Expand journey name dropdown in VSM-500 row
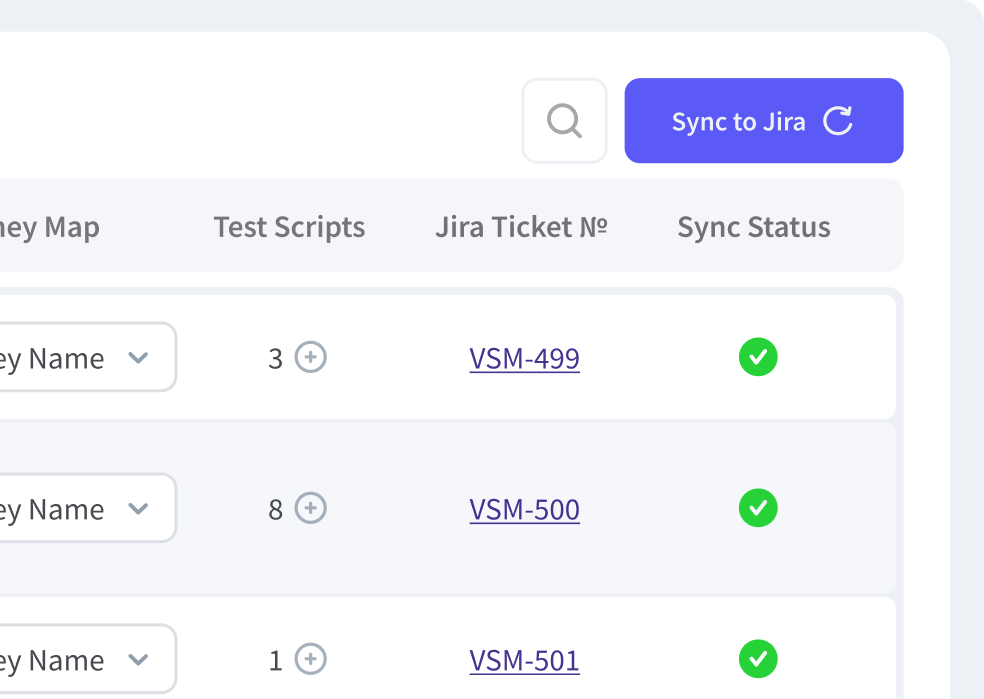Screen dimensions: 984x699 coord(138,509)
